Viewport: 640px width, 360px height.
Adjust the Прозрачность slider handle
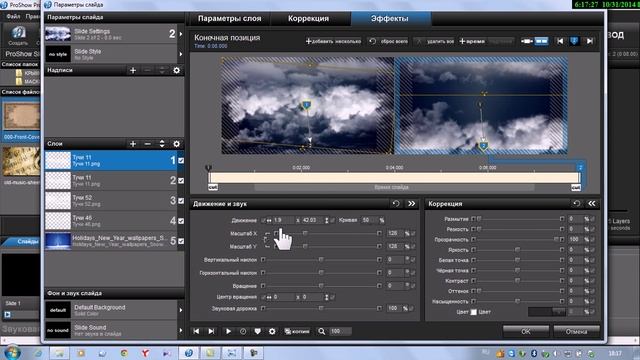coord(556,239)
